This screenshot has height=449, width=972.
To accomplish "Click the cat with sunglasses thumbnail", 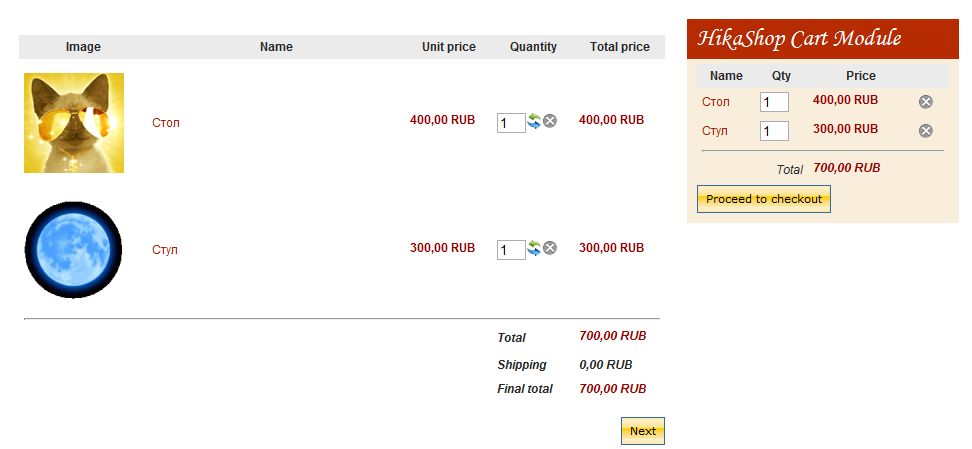I will point(74,123).
